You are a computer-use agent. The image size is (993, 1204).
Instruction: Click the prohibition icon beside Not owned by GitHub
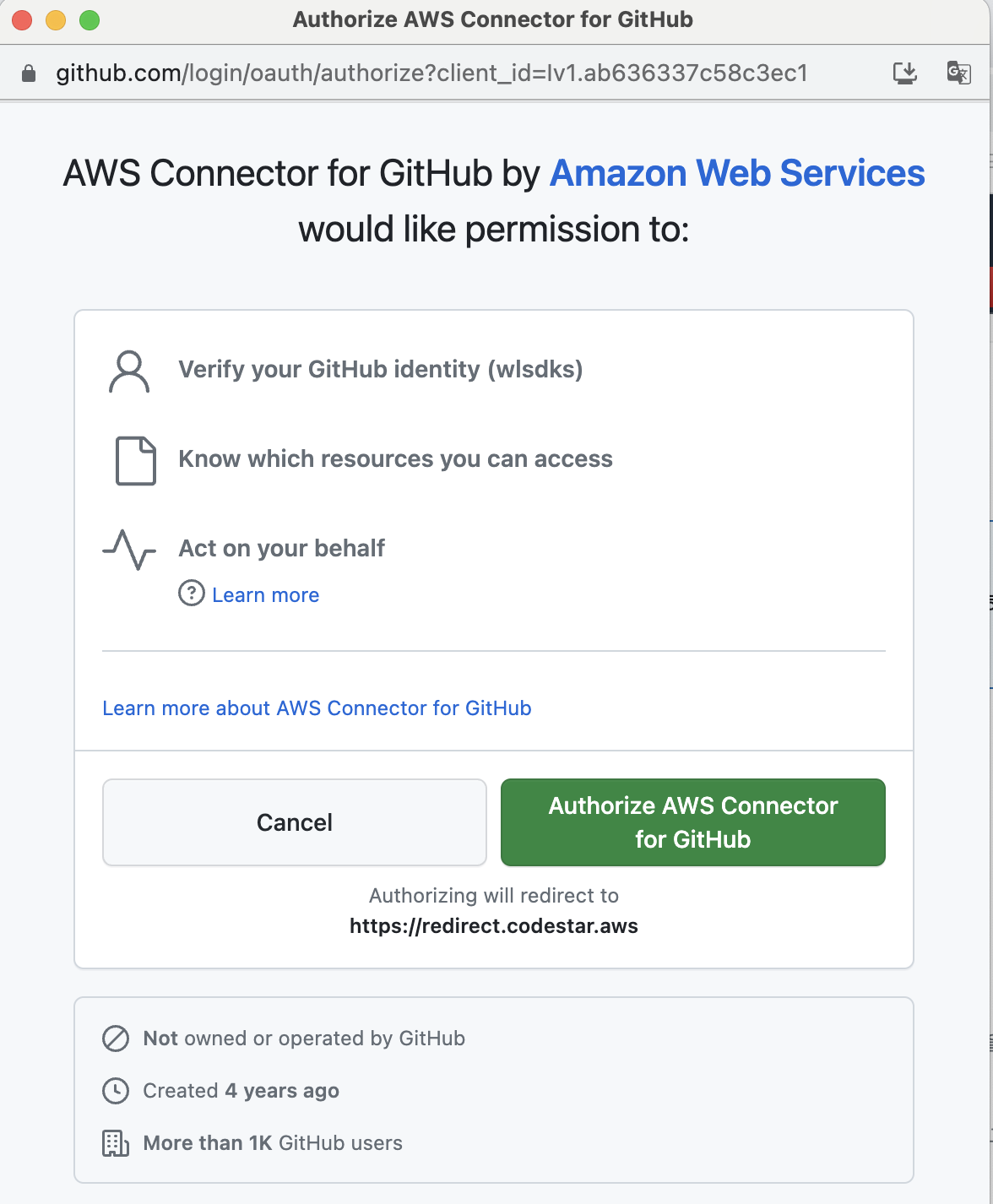(115, 1038)
